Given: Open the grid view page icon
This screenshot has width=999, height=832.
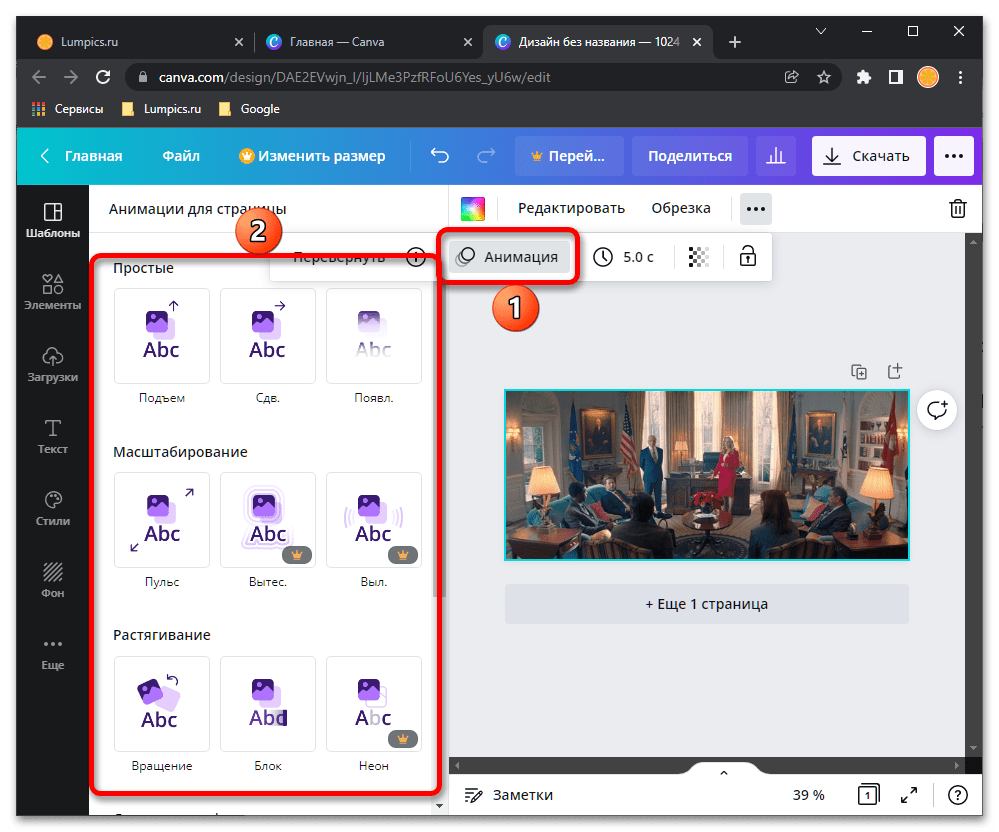Looking at the screenshot, I should click(x=868, y=794).
